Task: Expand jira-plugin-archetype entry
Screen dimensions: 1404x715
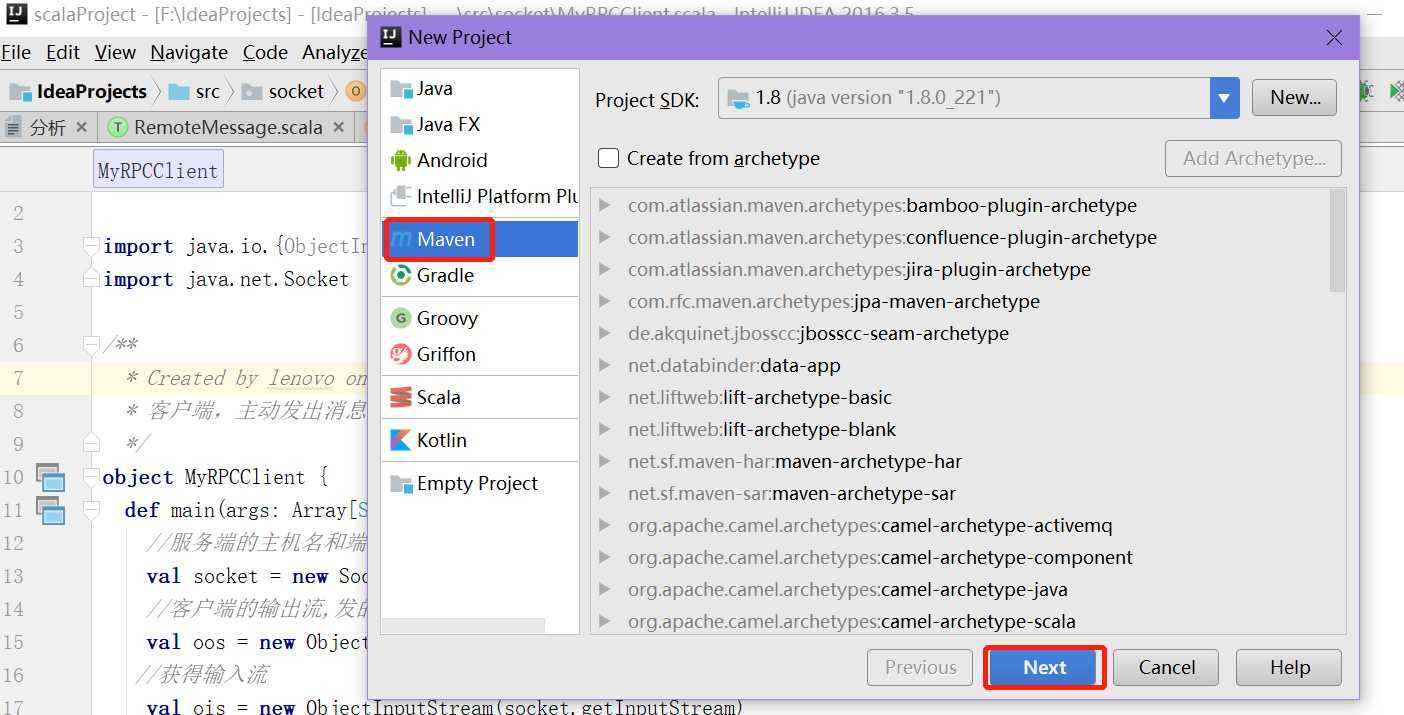Action: point(604,269)
